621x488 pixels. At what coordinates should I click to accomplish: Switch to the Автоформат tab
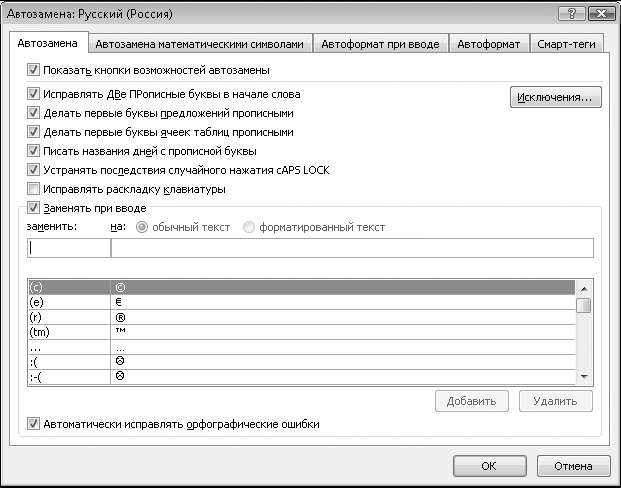point(489,44)
